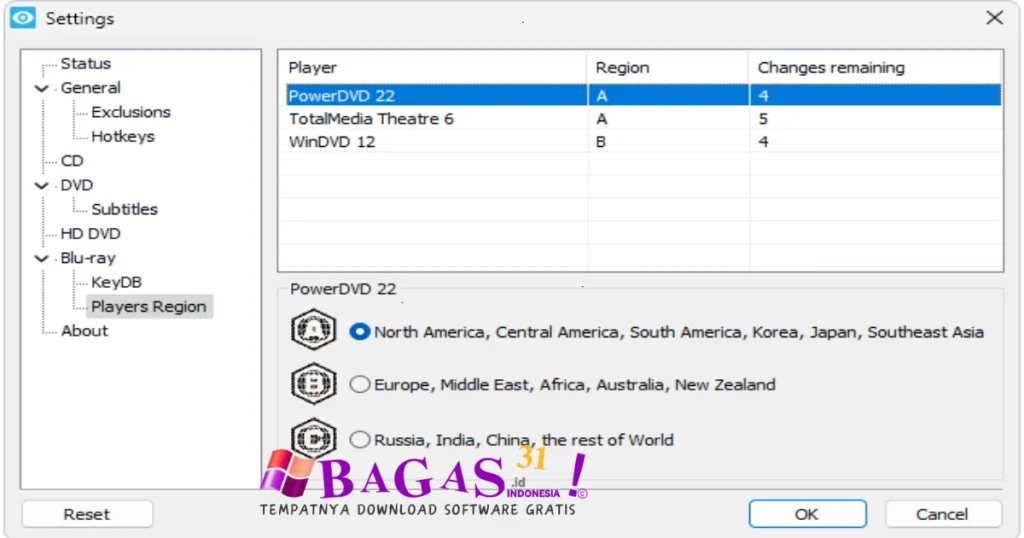
Task: Select Europe, Middle East, Africa radio button
Action: [x=360, y=385]
